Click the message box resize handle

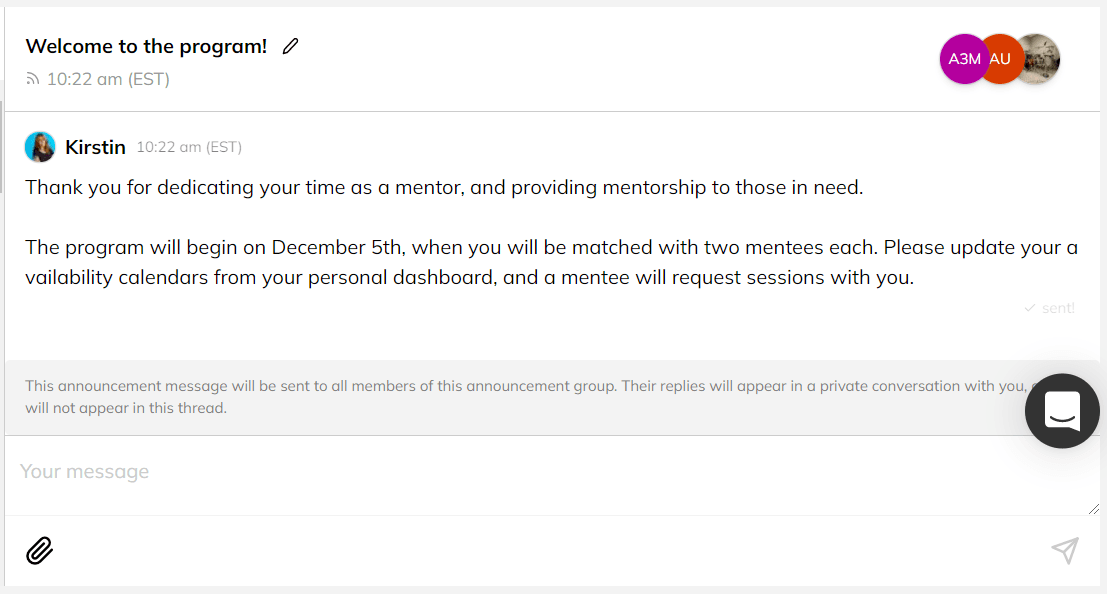pyautogui.click(x=1094, y=508)
